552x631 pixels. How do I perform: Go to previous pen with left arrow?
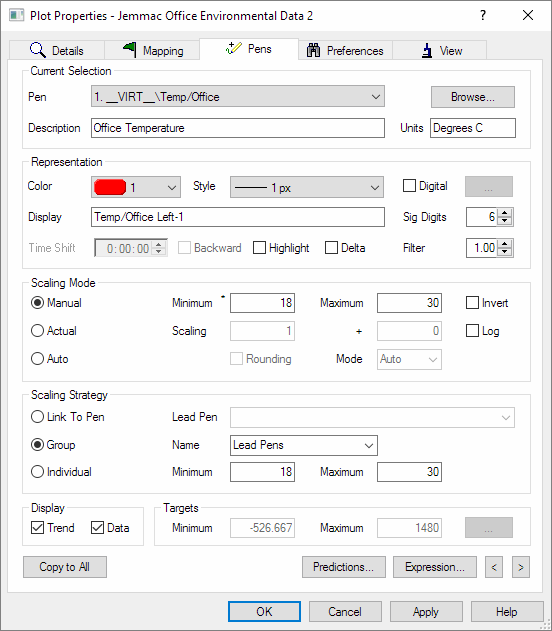pyautogui.click(x=494, y=567)
